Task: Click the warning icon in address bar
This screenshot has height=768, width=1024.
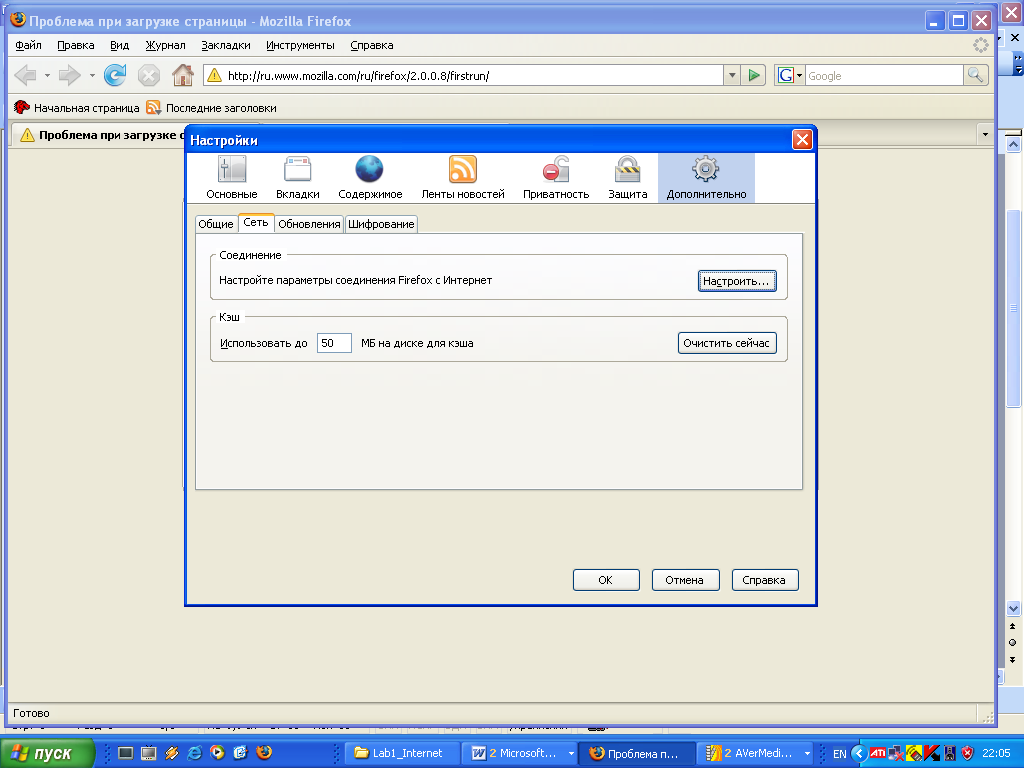Action: click(x=214, y=76)
